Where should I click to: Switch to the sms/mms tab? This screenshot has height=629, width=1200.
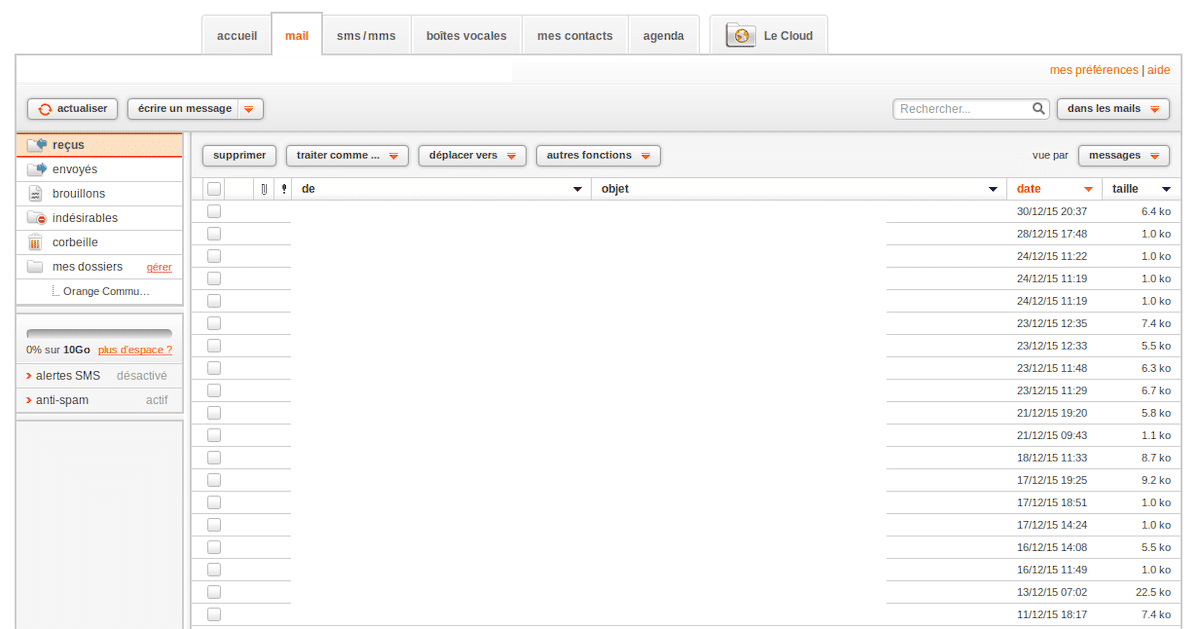(x=366, y=36)
